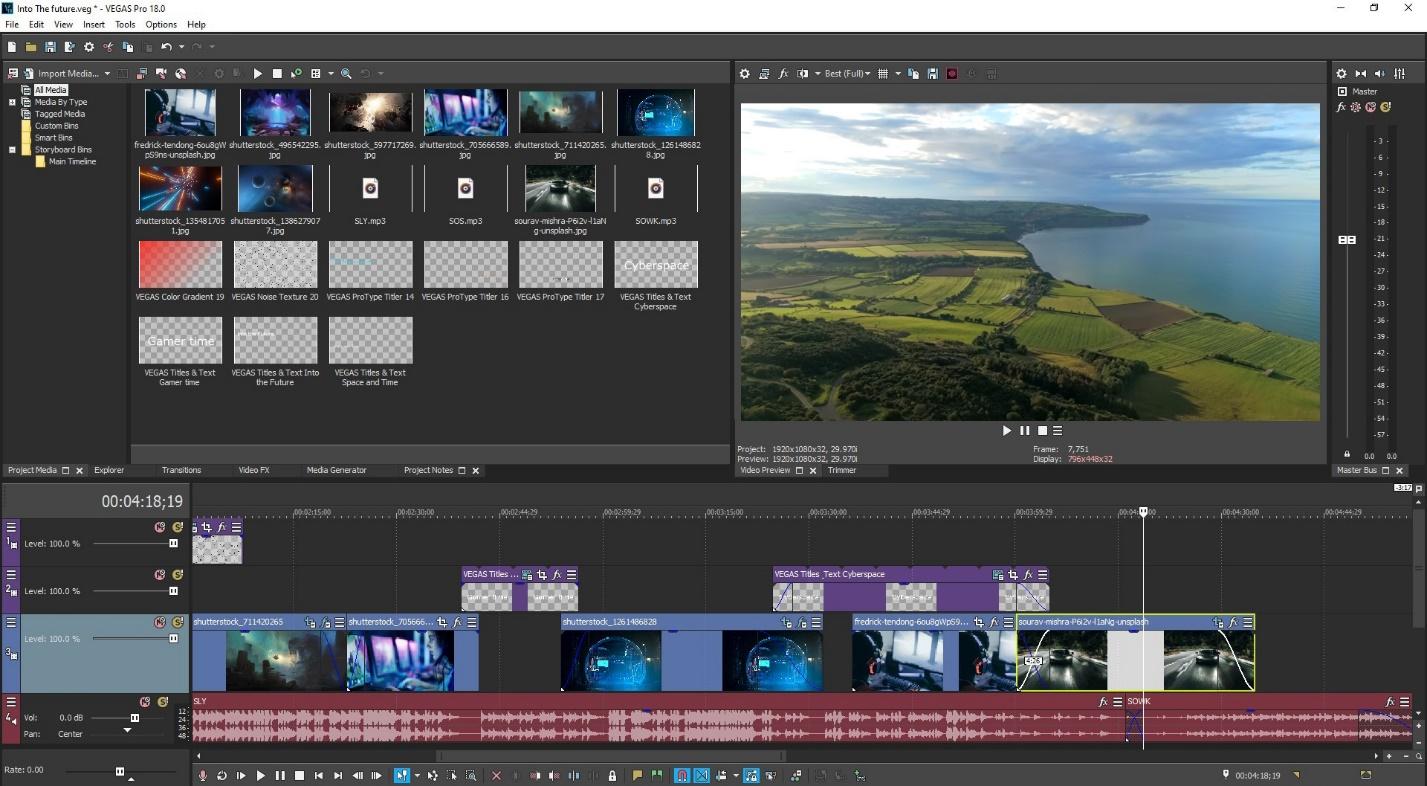Switch to the Video FX tab
1427x786 pixels.
coord(253,470)
